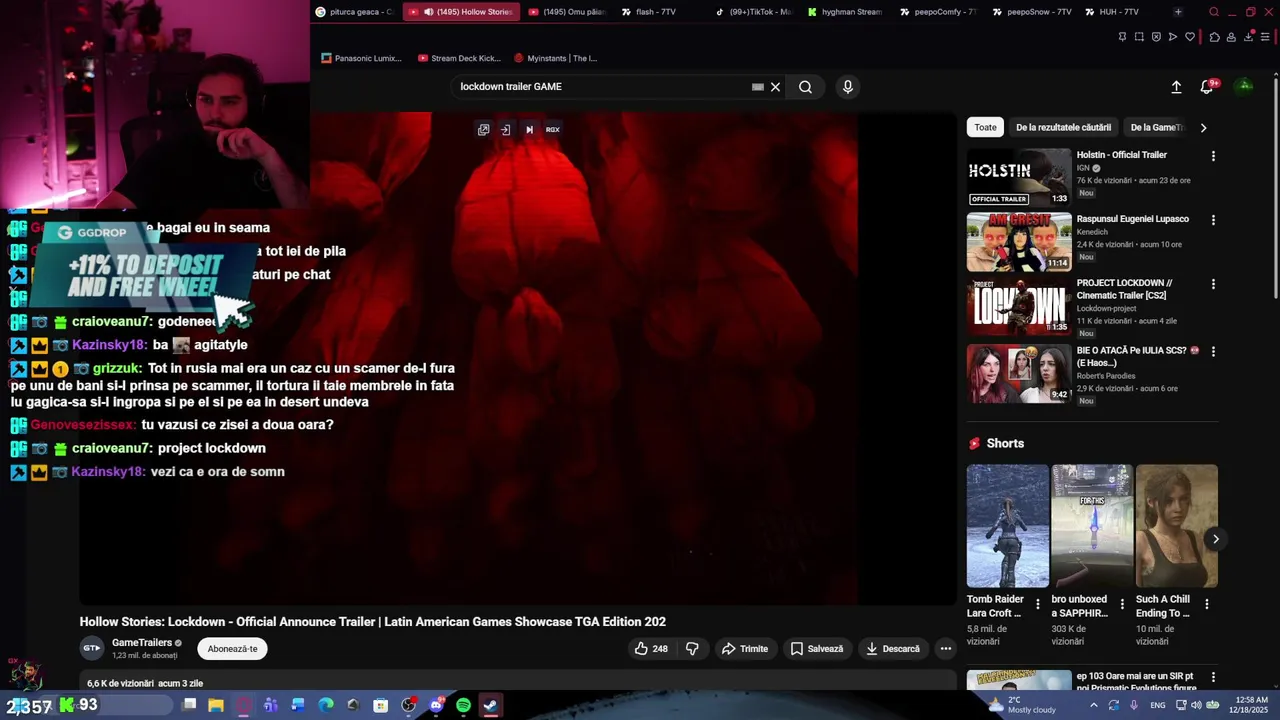Click the RGX label icon above the player
Viewport: 1280px width, 720px height.
point(553,129)
